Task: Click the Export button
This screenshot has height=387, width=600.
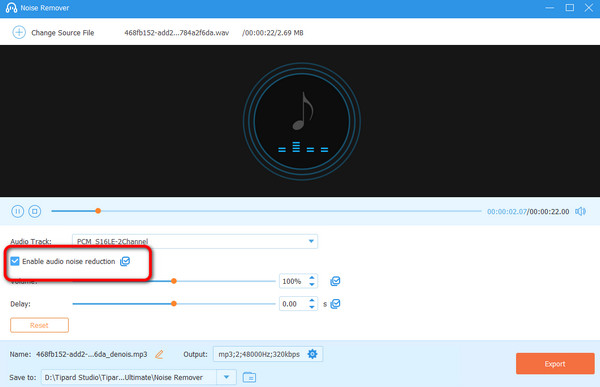Action: coord(555,364)
